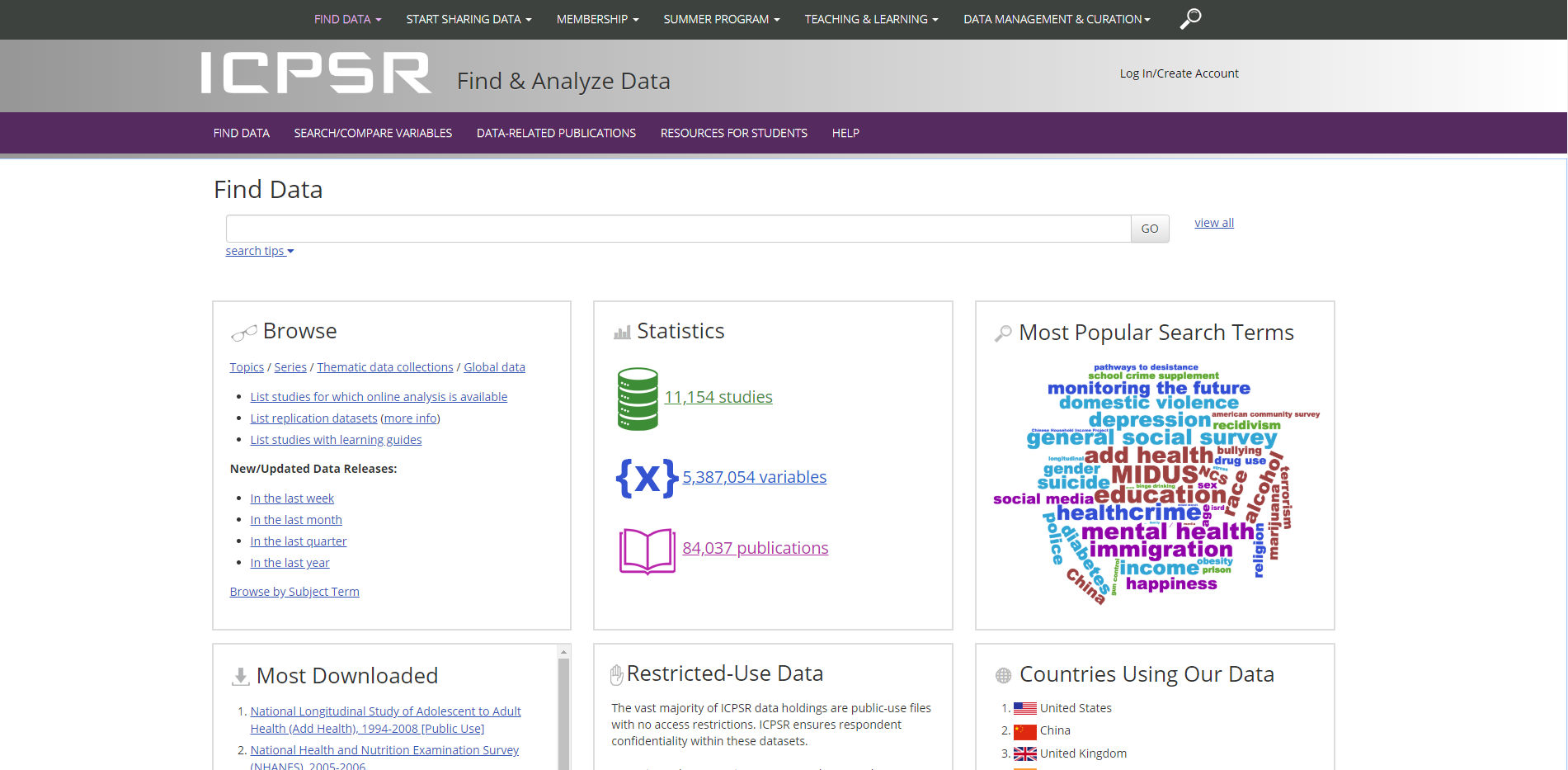Open the Series browse link

point(290,367)
